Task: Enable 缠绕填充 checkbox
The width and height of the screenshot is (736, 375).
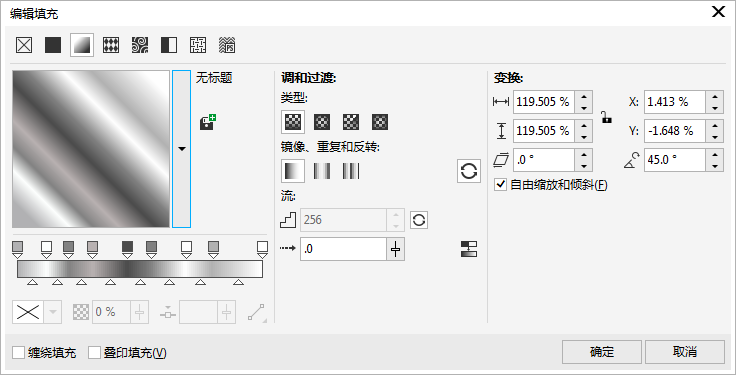Action: tap(18, 352)
